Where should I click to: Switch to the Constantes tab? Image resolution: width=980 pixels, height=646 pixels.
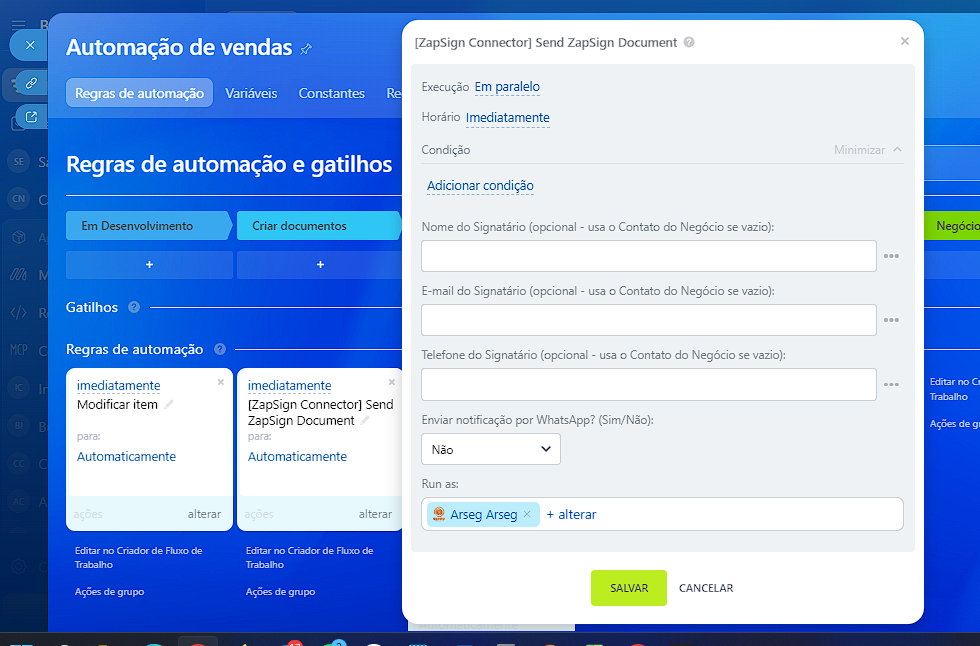(x=331, y=93)
